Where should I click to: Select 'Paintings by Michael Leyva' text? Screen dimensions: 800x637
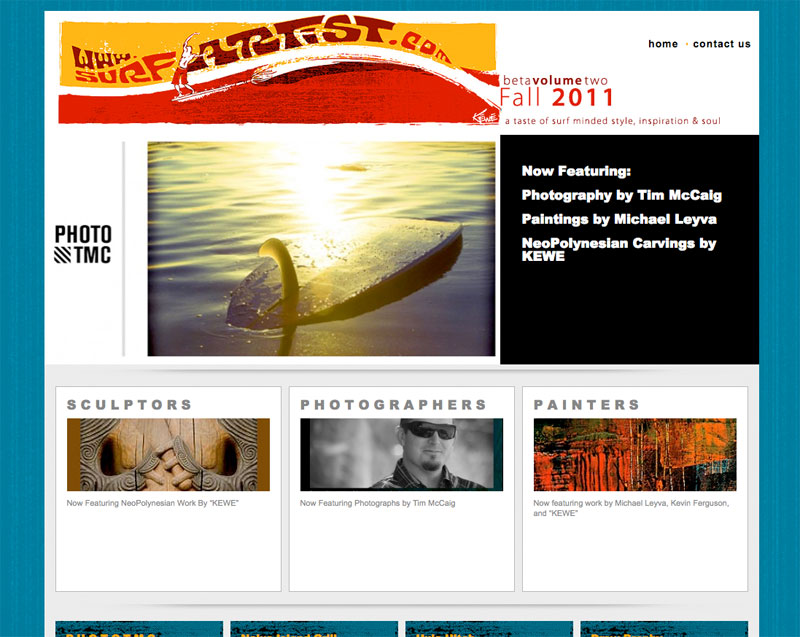[619, 219]
